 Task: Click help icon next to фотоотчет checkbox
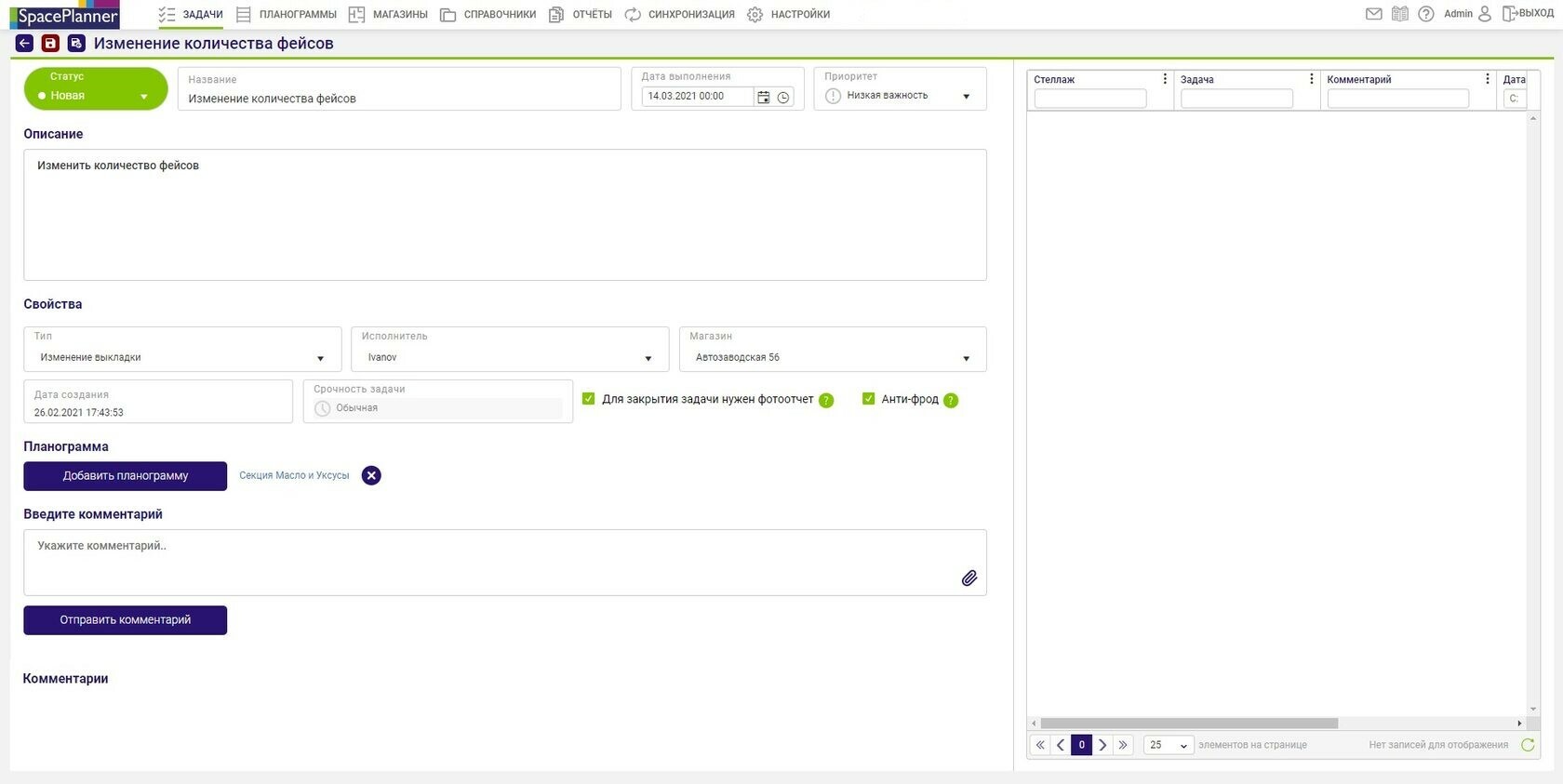click(826, 401)
